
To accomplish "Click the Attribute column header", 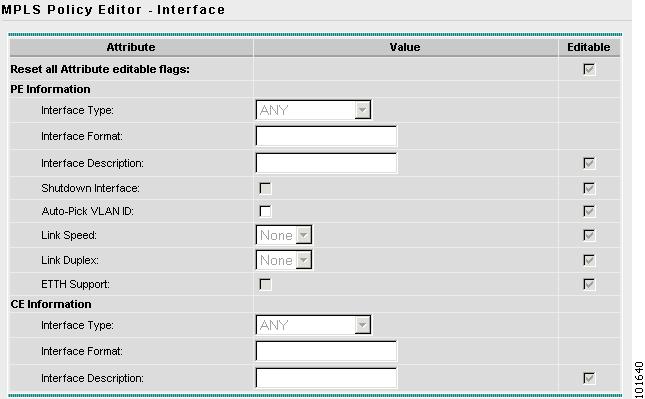I will pos(131,47).
